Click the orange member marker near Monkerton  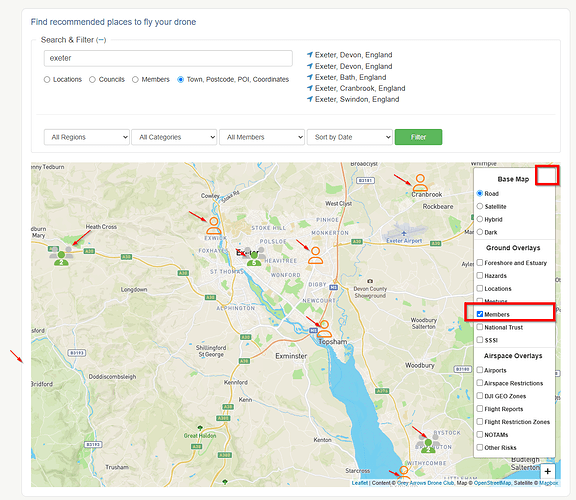click(315, 255)
